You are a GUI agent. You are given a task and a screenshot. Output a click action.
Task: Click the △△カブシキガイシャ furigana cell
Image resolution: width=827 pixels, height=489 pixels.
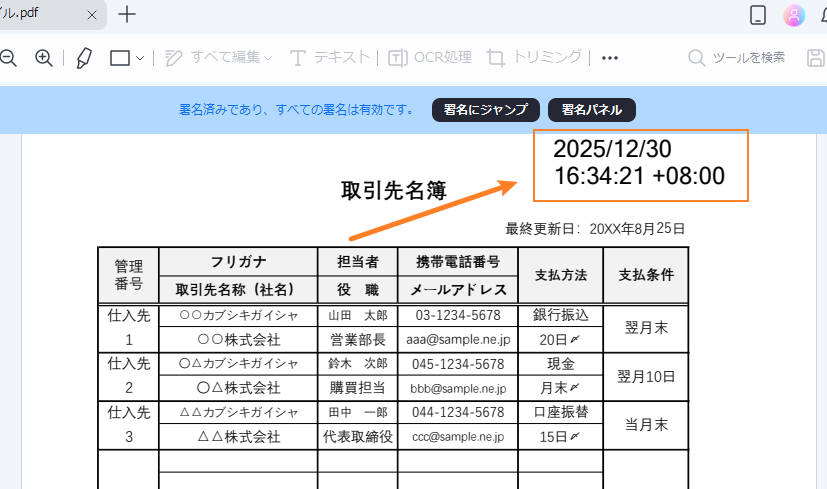tap(238, 413)
